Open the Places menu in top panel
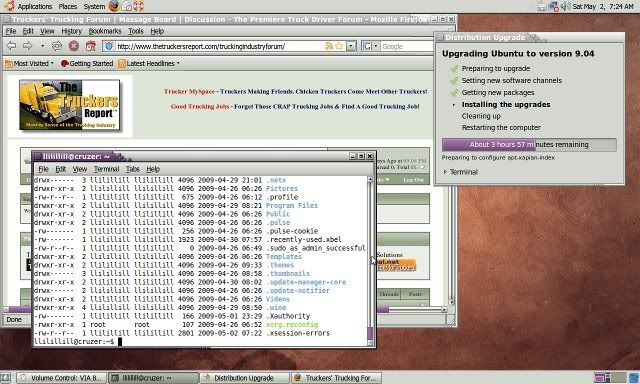 tap(68, 6)
